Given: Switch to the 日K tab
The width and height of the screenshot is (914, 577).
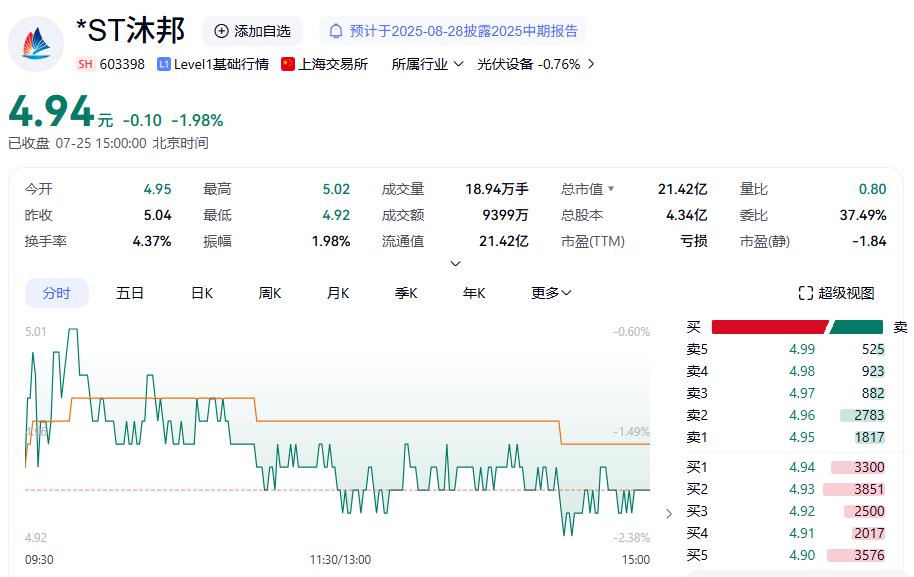Looking at the screenshot, I should tap(202, 293).
